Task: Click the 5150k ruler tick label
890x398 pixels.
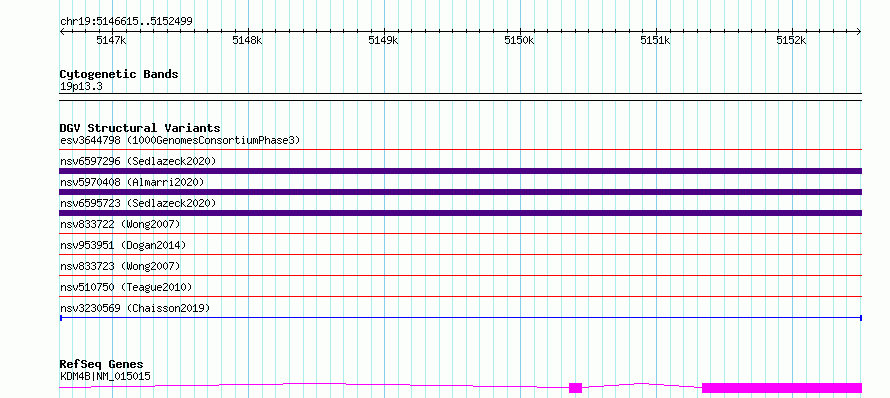Action: (519, 40)
